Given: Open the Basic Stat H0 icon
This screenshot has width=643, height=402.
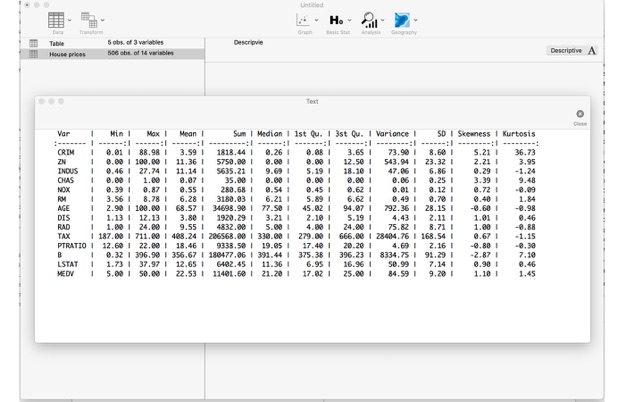Looking at the screenshot, I should coord(336,20).
